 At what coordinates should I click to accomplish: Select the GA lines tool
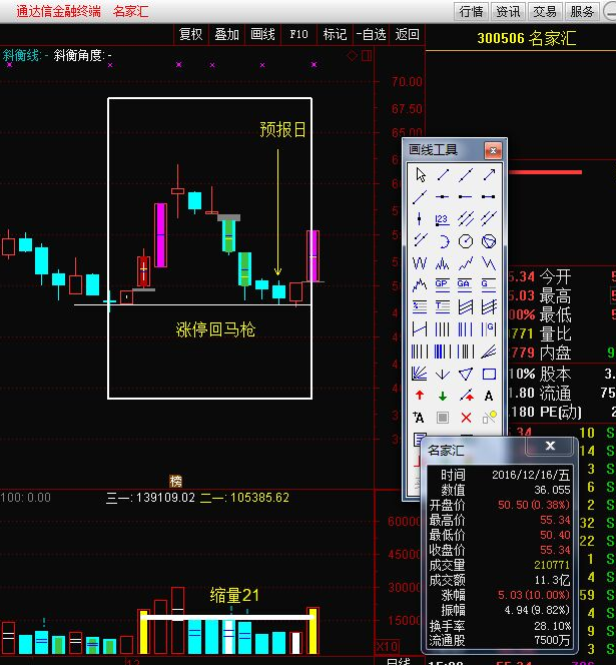tap(466, 285)
